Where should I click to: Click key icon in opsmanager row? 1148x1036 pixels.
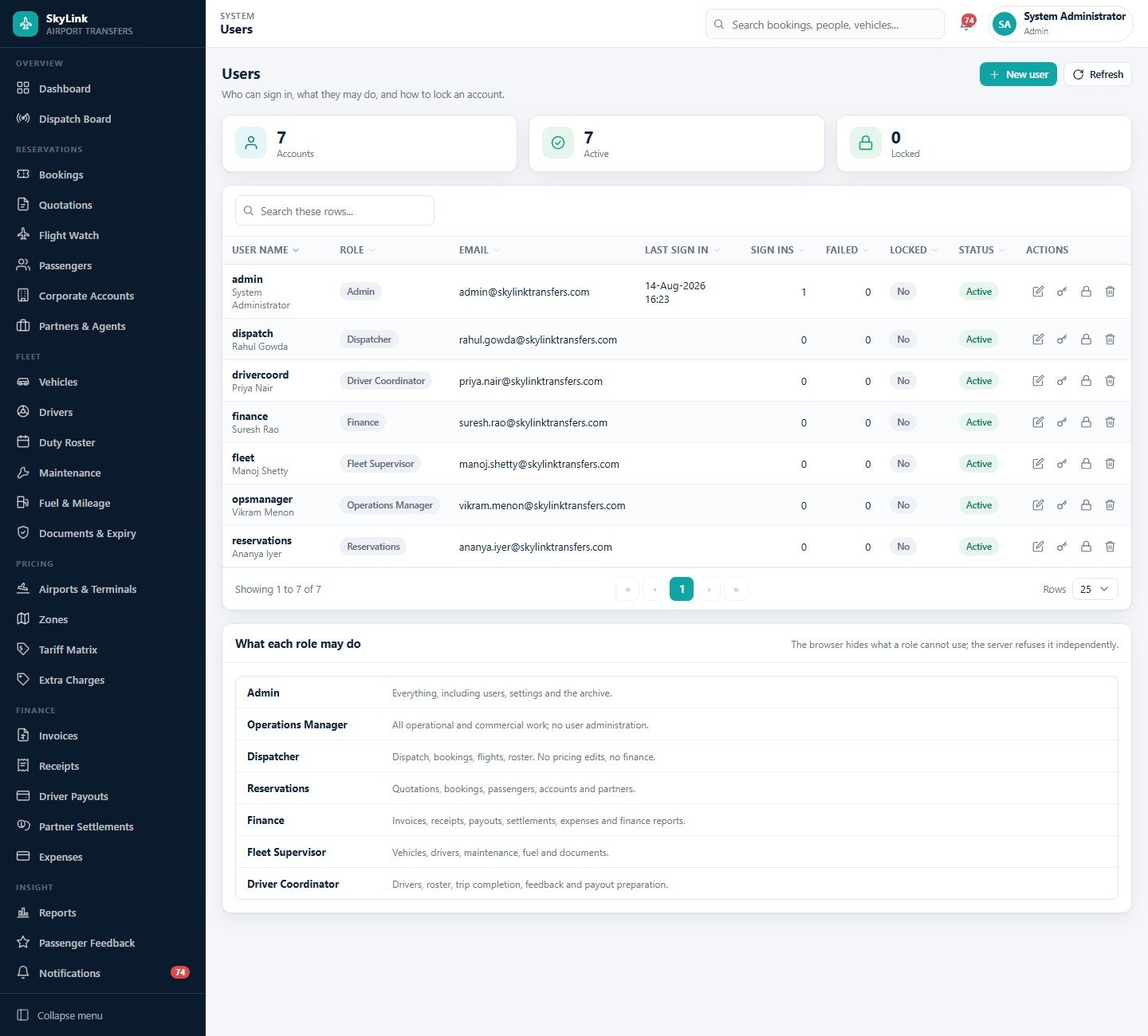pyautogui.click(x=1062, y=505)
